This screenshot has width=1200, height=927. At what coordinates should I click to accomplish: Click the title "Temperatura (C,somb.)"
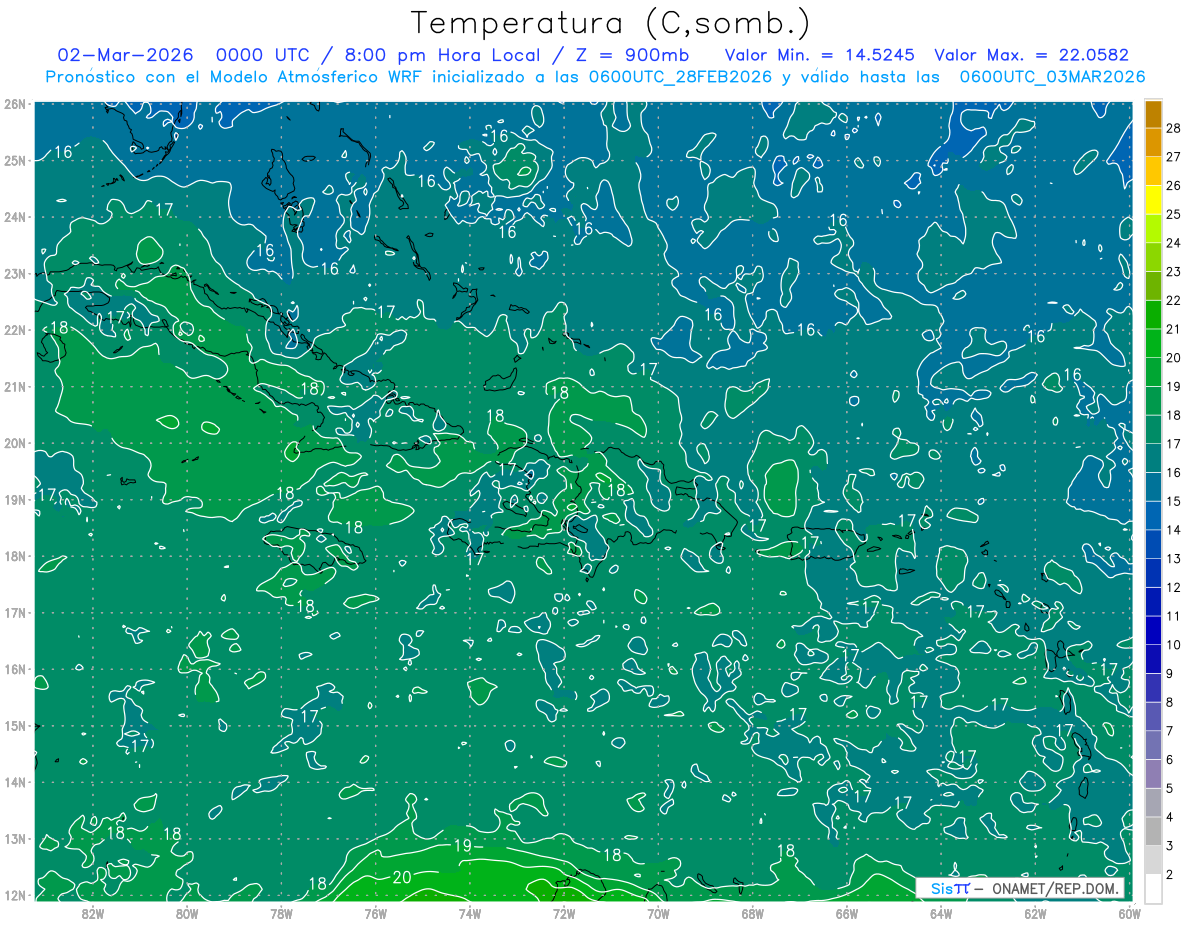click(611, 22)
